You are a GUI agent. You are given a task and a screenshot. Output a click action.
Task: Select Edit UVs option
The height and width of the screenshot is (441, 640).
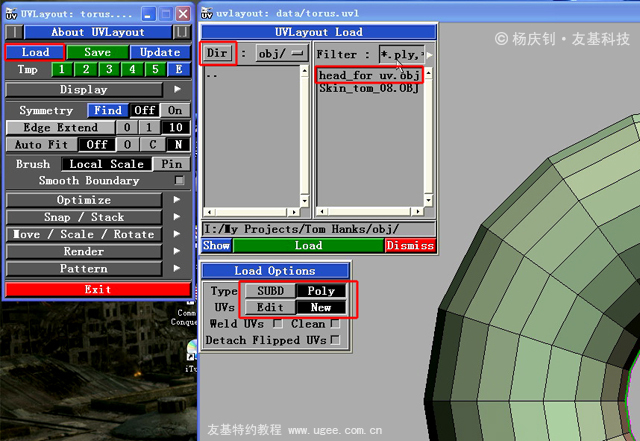[270, 307]
